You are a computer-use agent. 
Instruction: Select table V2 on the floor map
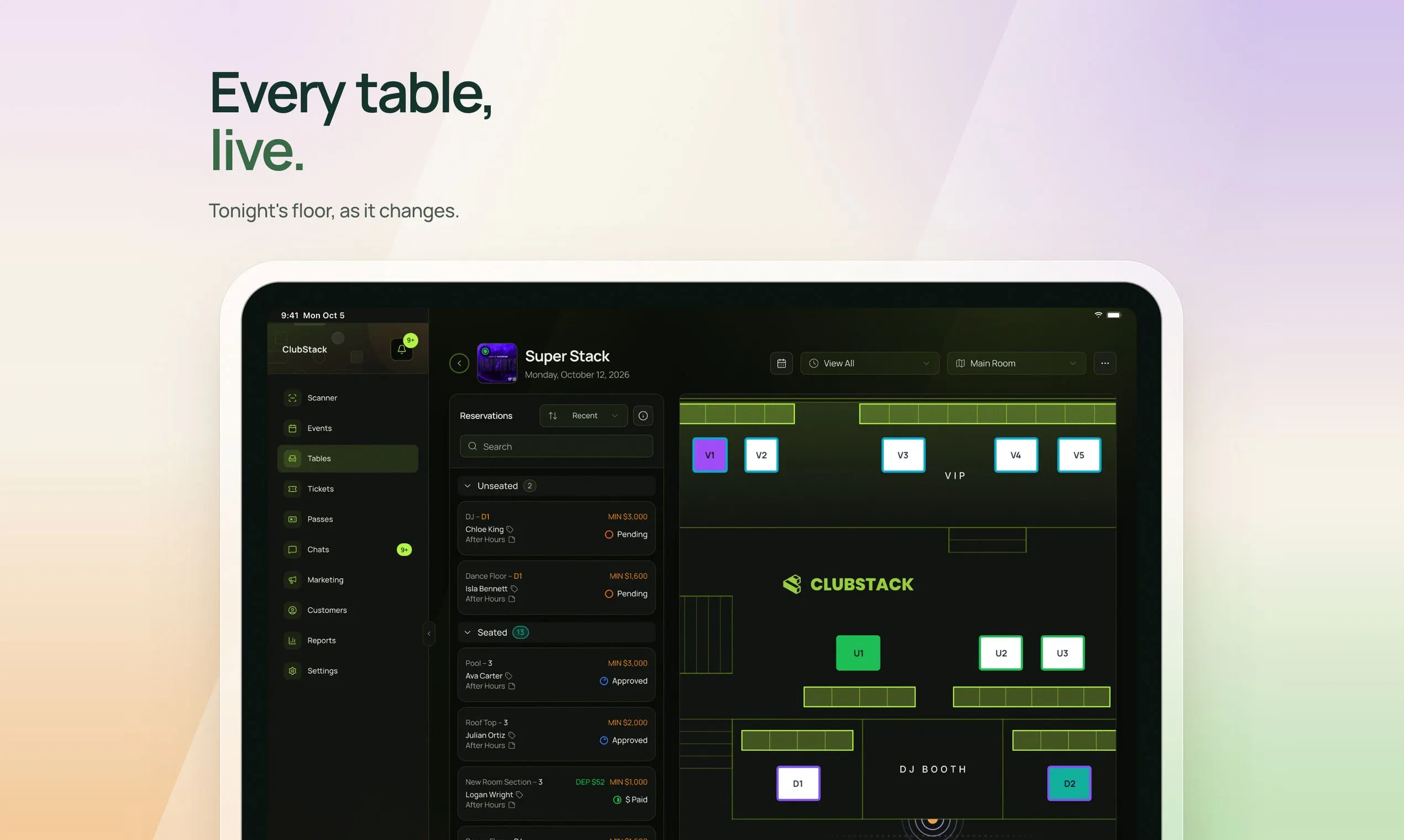pos(761,455)
